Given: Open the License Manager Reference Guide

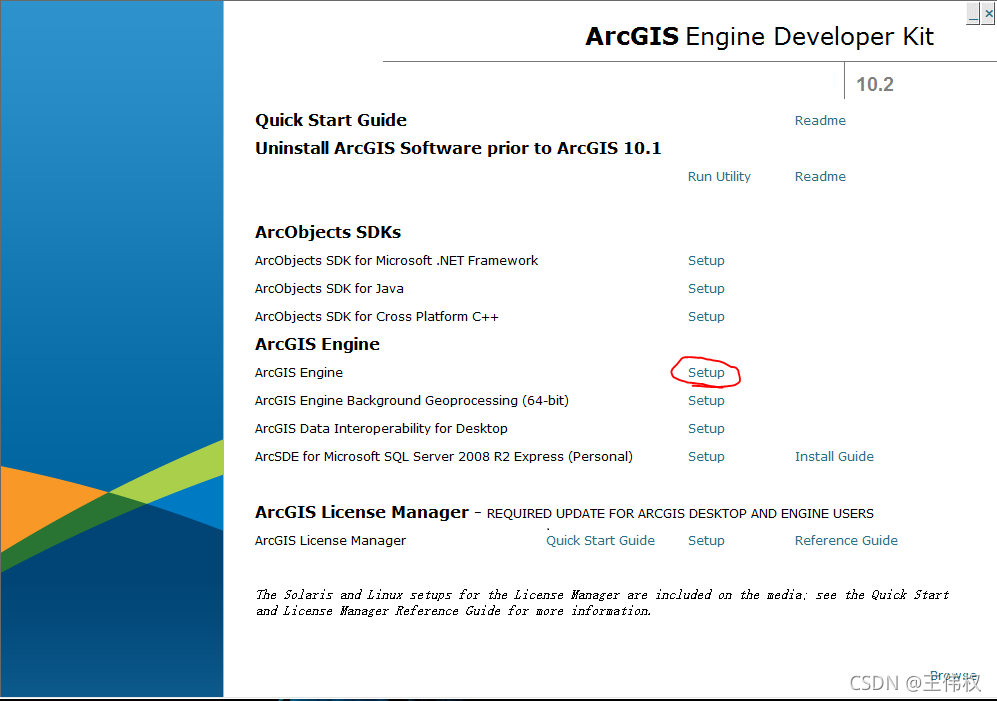Looking at the screenshot, I should (846, 541).
